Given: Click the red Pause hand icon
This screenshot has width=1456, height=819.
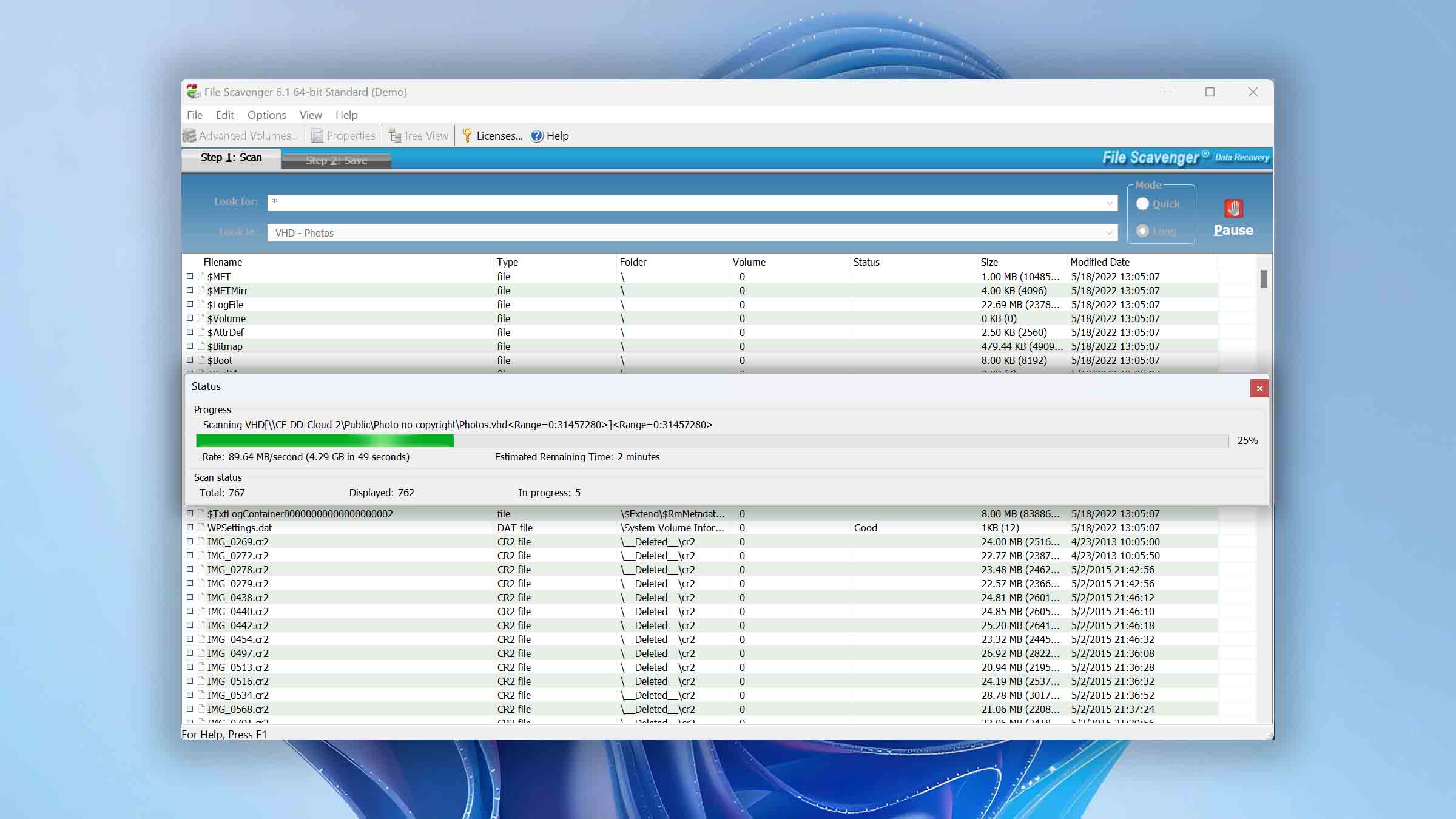Looking at the screenshot, I should tap(1233, 209).
